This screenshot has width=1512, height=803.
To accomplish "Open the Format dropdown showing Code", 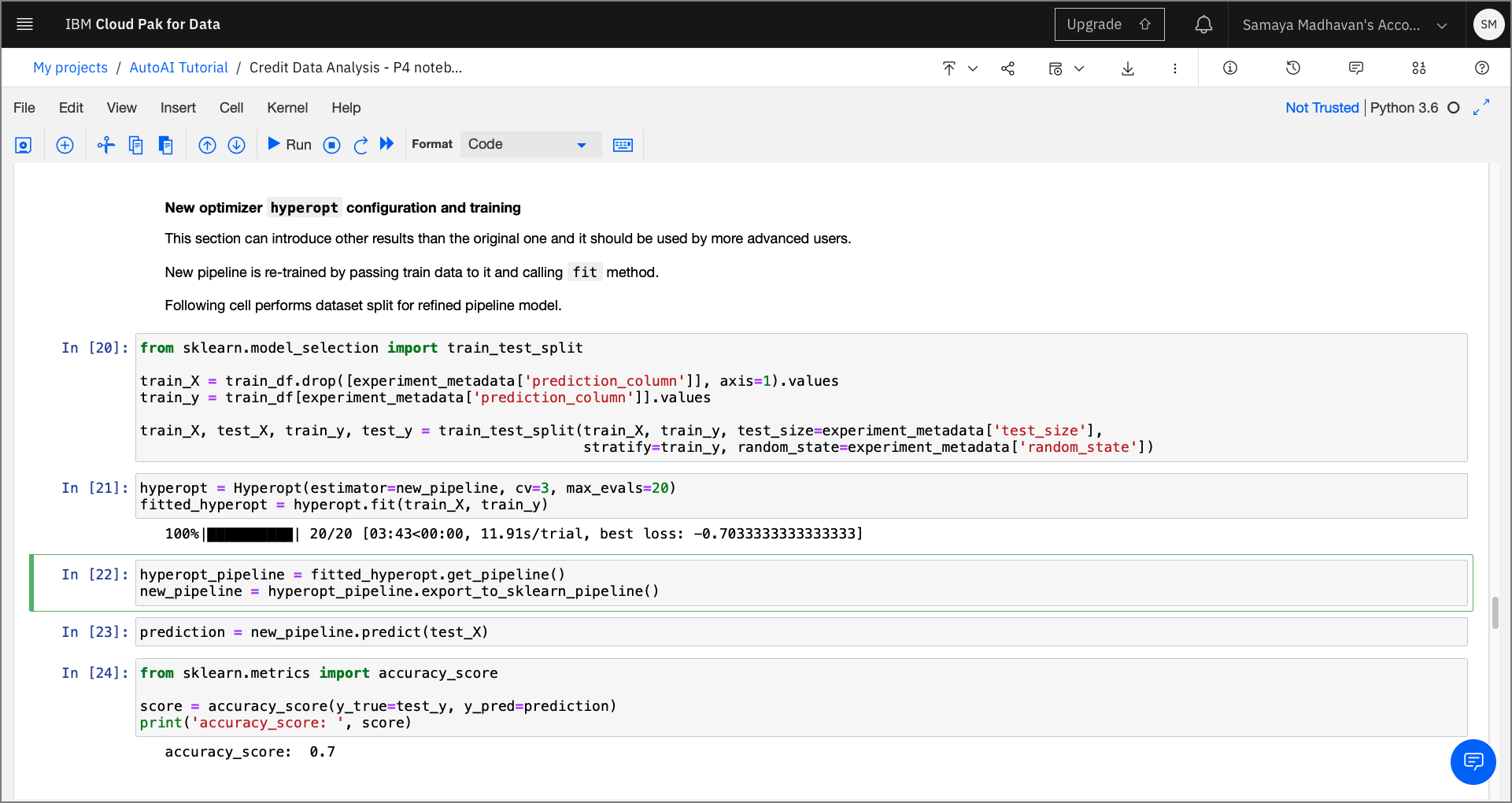I will click(529, 144).
